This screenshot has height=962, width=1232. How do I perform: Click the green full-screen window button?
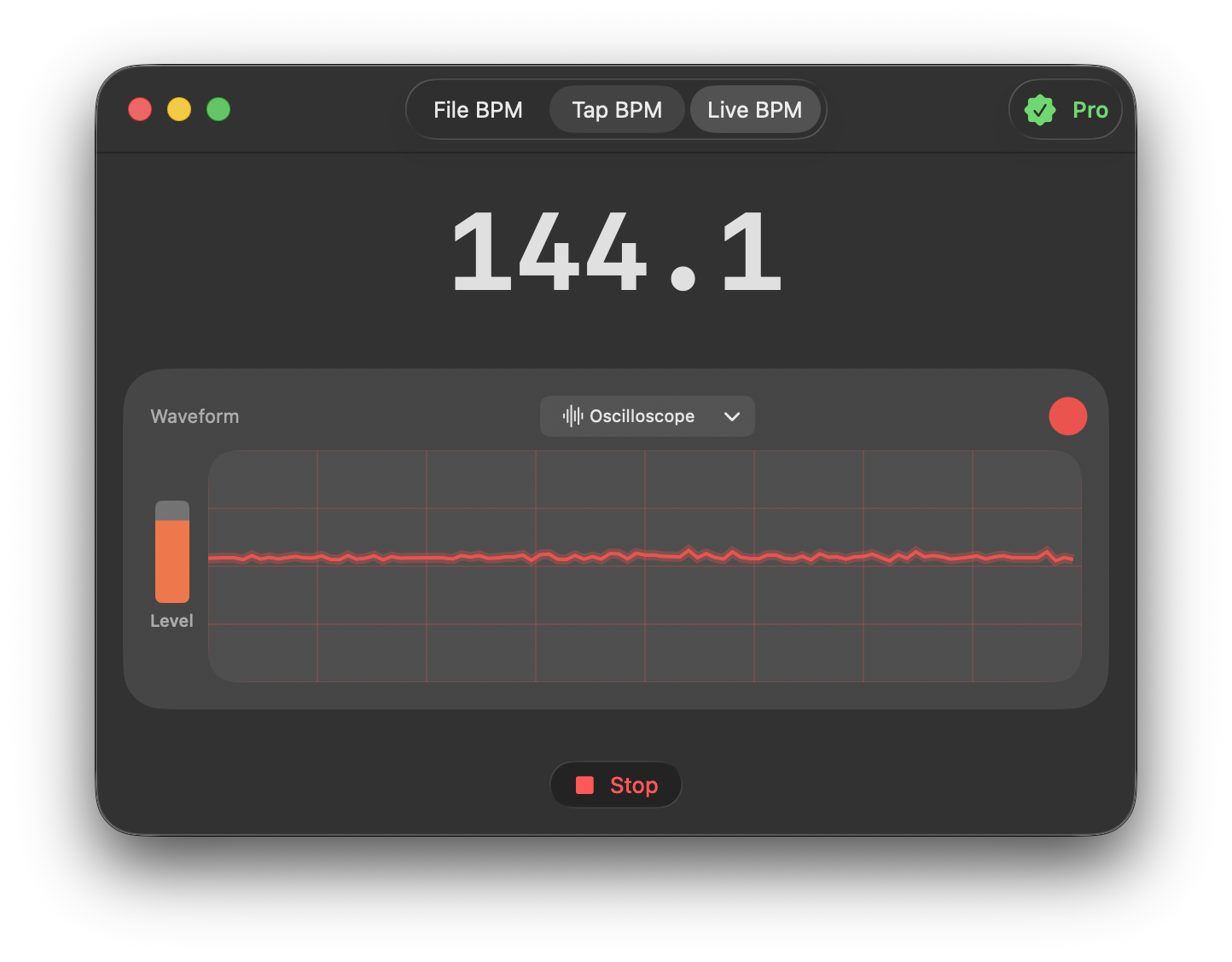click(218, 109)
